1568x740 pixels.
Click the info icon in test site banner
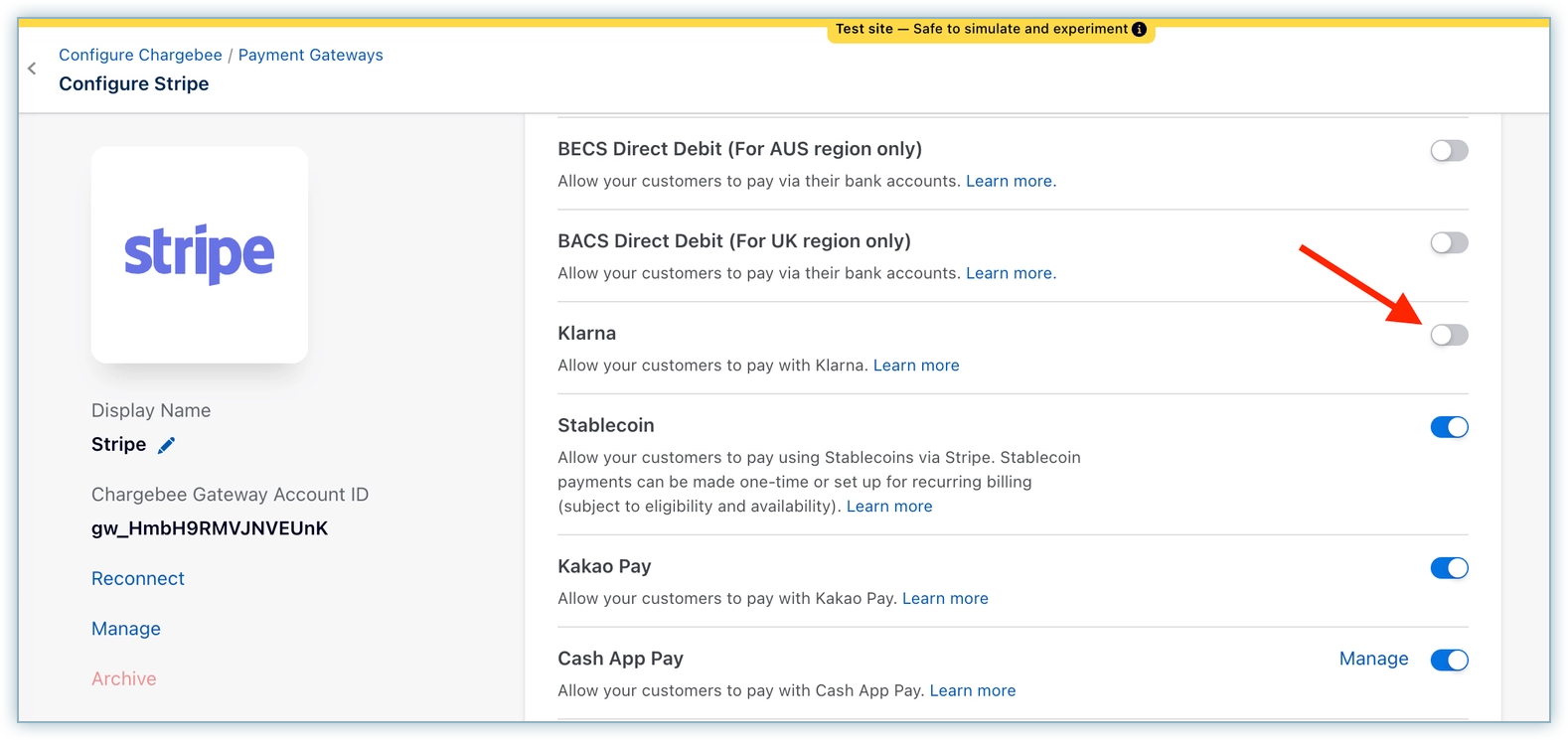pyautogui.click(x=1139, y=29)
